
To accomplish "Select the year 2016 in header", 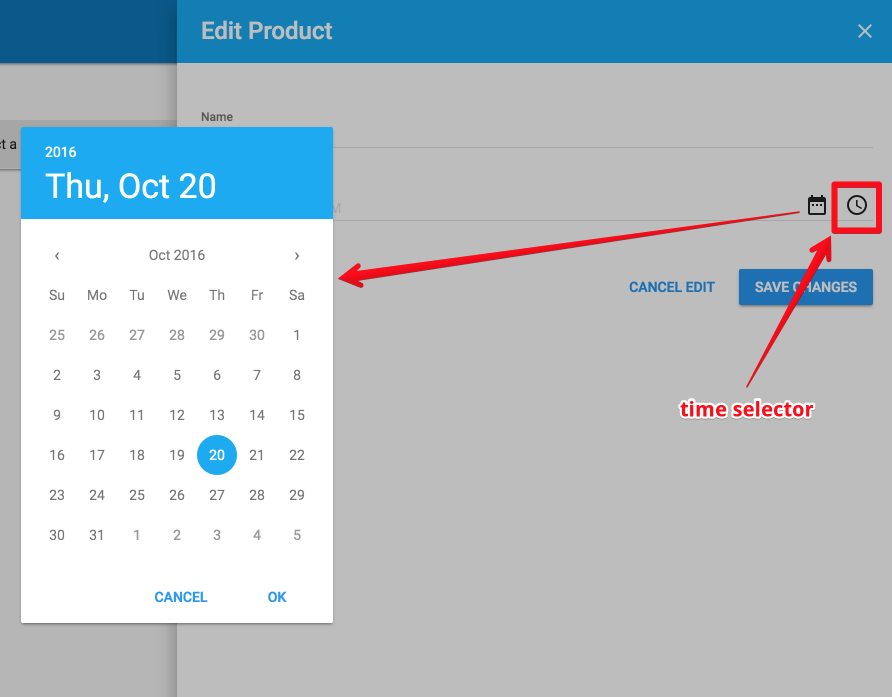I will [61, 152].
